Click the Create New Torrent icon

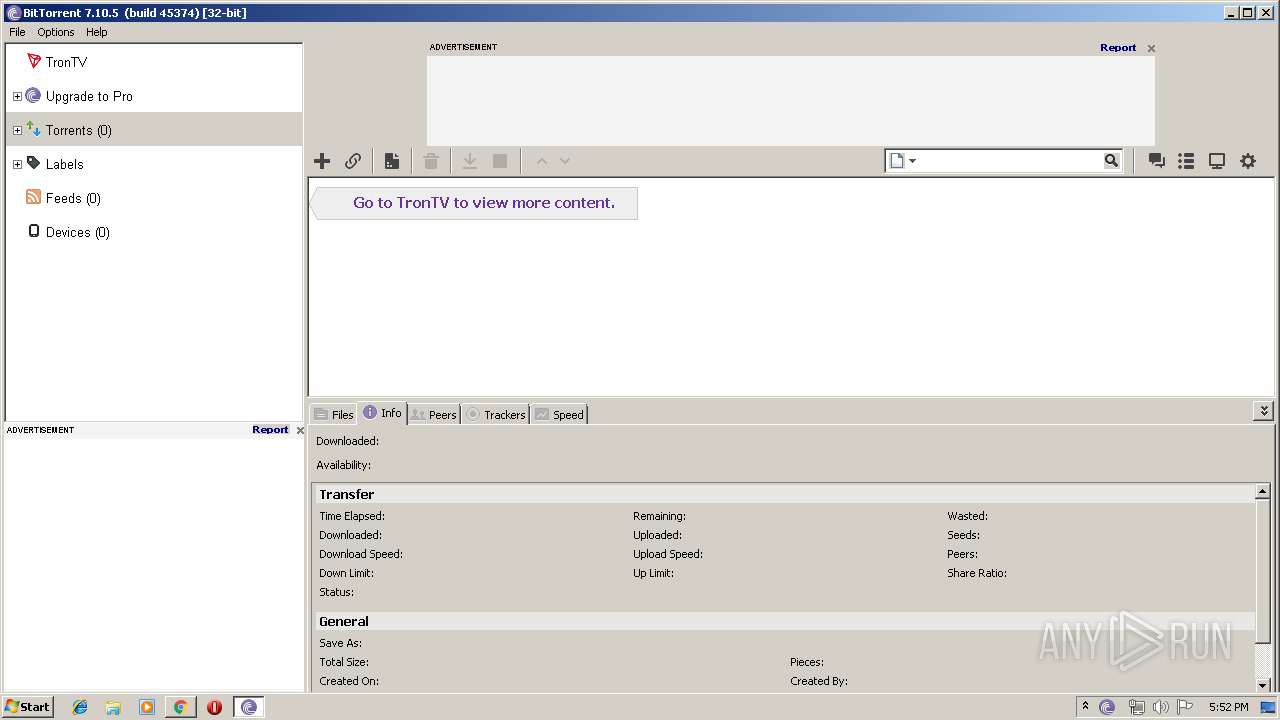point(392,161)
